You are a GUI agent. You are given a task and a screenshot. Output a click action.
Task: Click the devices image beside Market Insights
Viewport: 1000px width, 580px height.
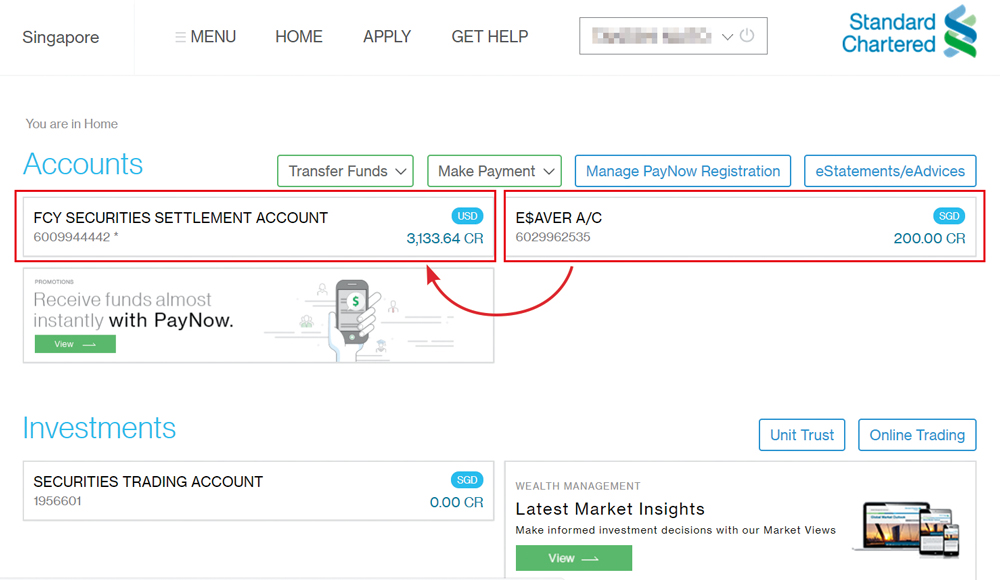point(907,526)
